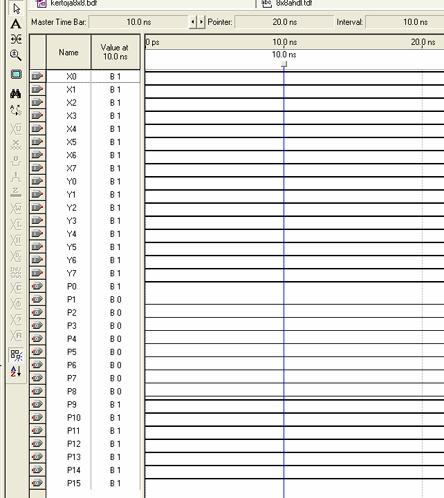Select the X0 input signal row
The width and height of the screenshot is (444, 498).
85,76
